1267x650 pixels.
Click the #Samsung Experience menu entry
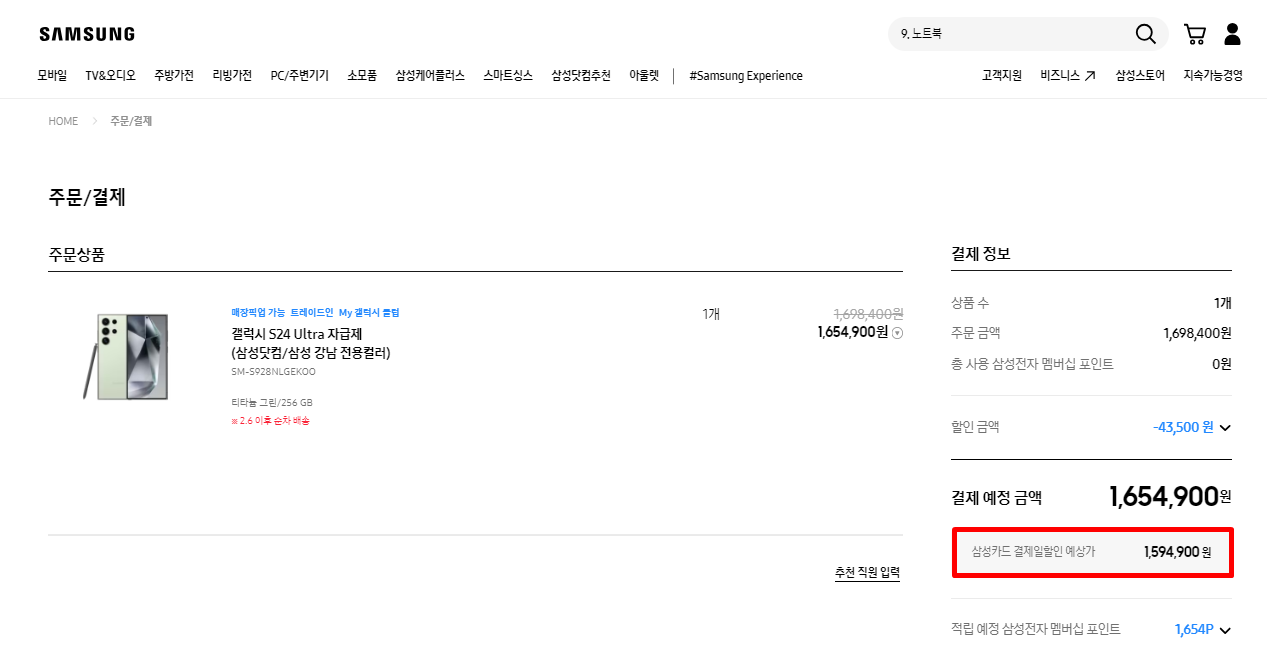pos(745,75)
